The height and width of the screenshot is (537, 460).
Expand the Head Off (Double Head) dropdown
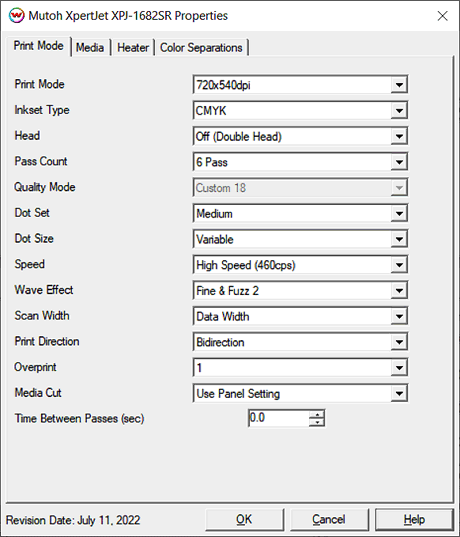(300, 136)
